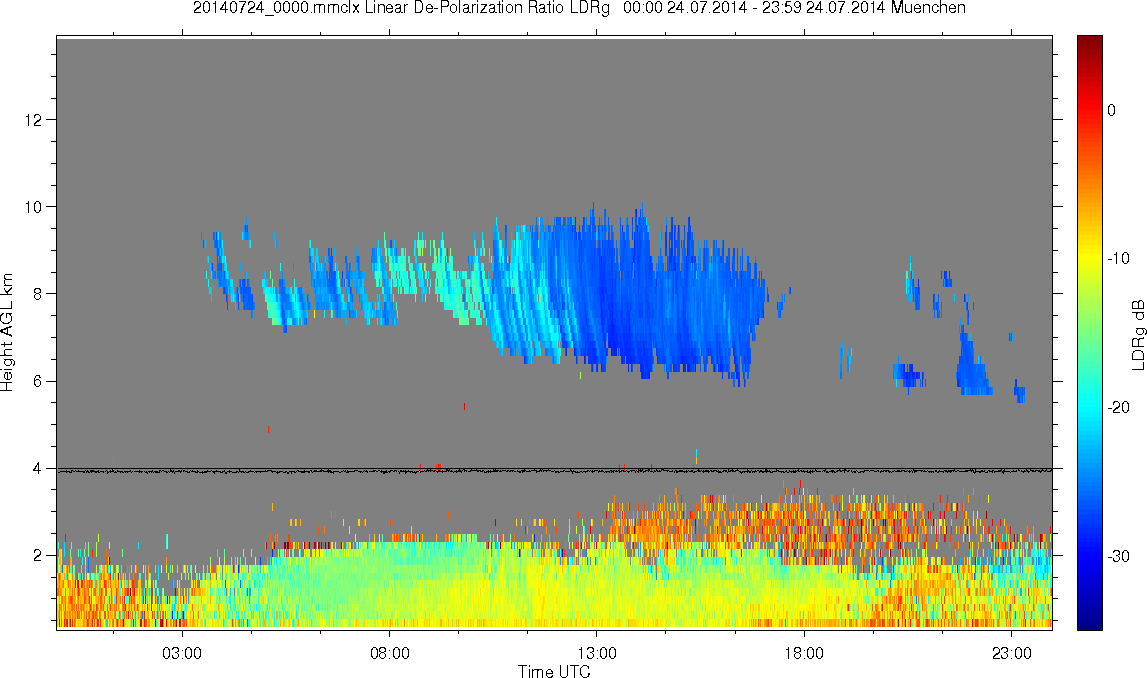Click the yellow band of the colorbar

[1089, 260]
